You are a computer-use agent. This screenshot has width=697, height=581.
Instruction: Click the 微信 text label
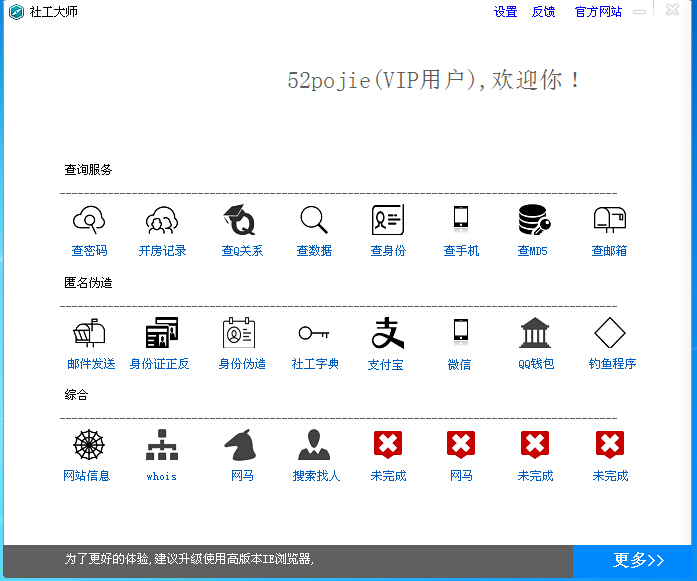click(459, 365)
